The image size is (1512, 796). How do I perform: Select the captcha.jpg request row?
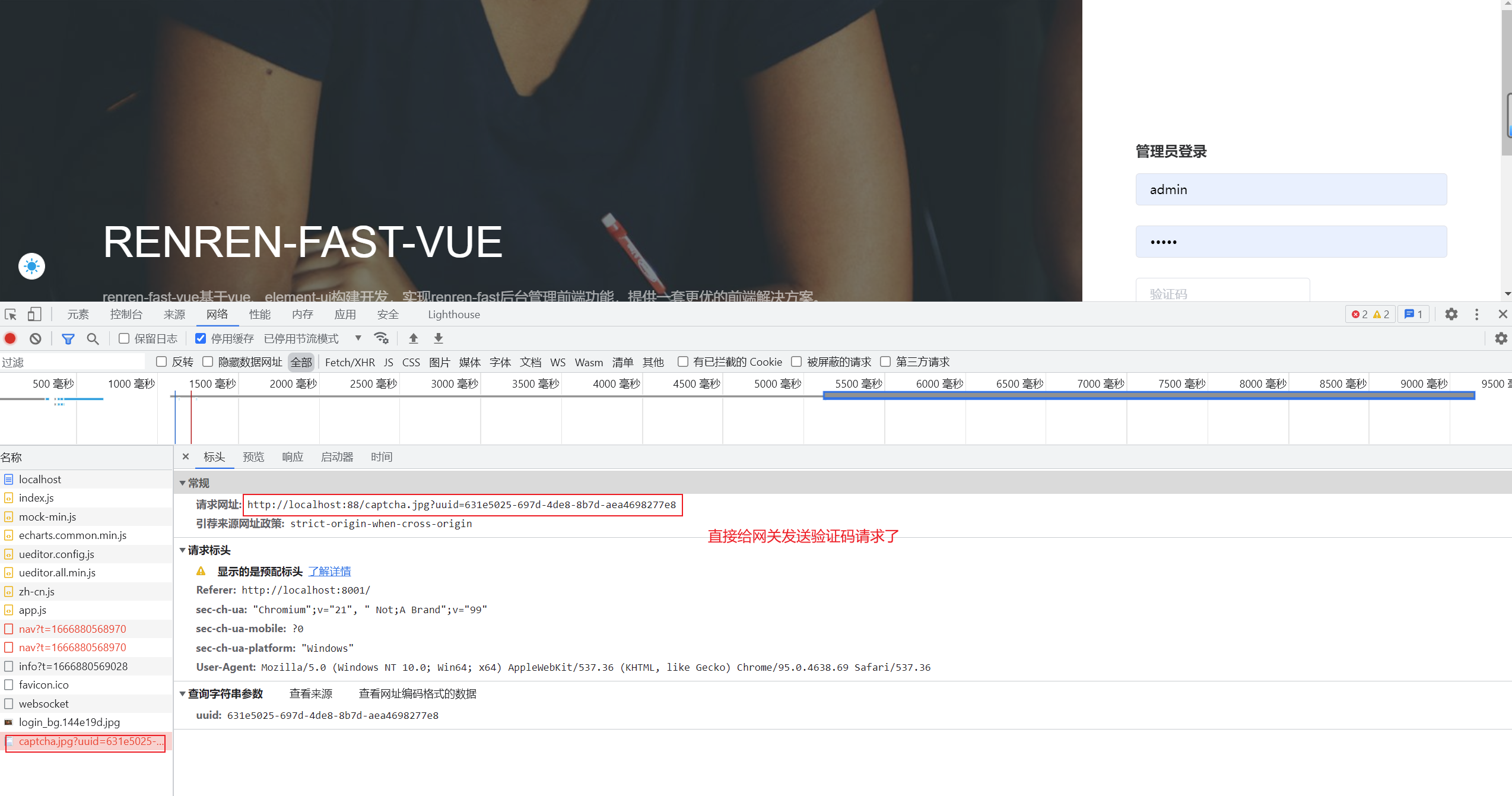click(x=86, y=741)
